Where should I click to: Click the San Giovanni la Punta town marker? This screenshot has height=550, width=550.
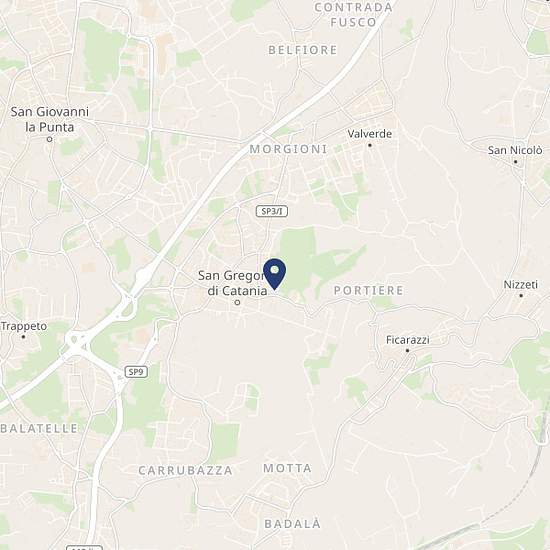coord(49,139)
